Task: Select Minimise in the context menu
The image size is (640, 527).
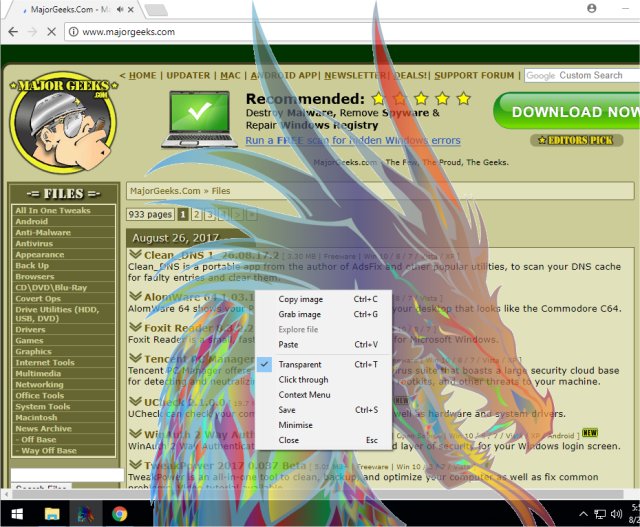Action: coord(323,425)
